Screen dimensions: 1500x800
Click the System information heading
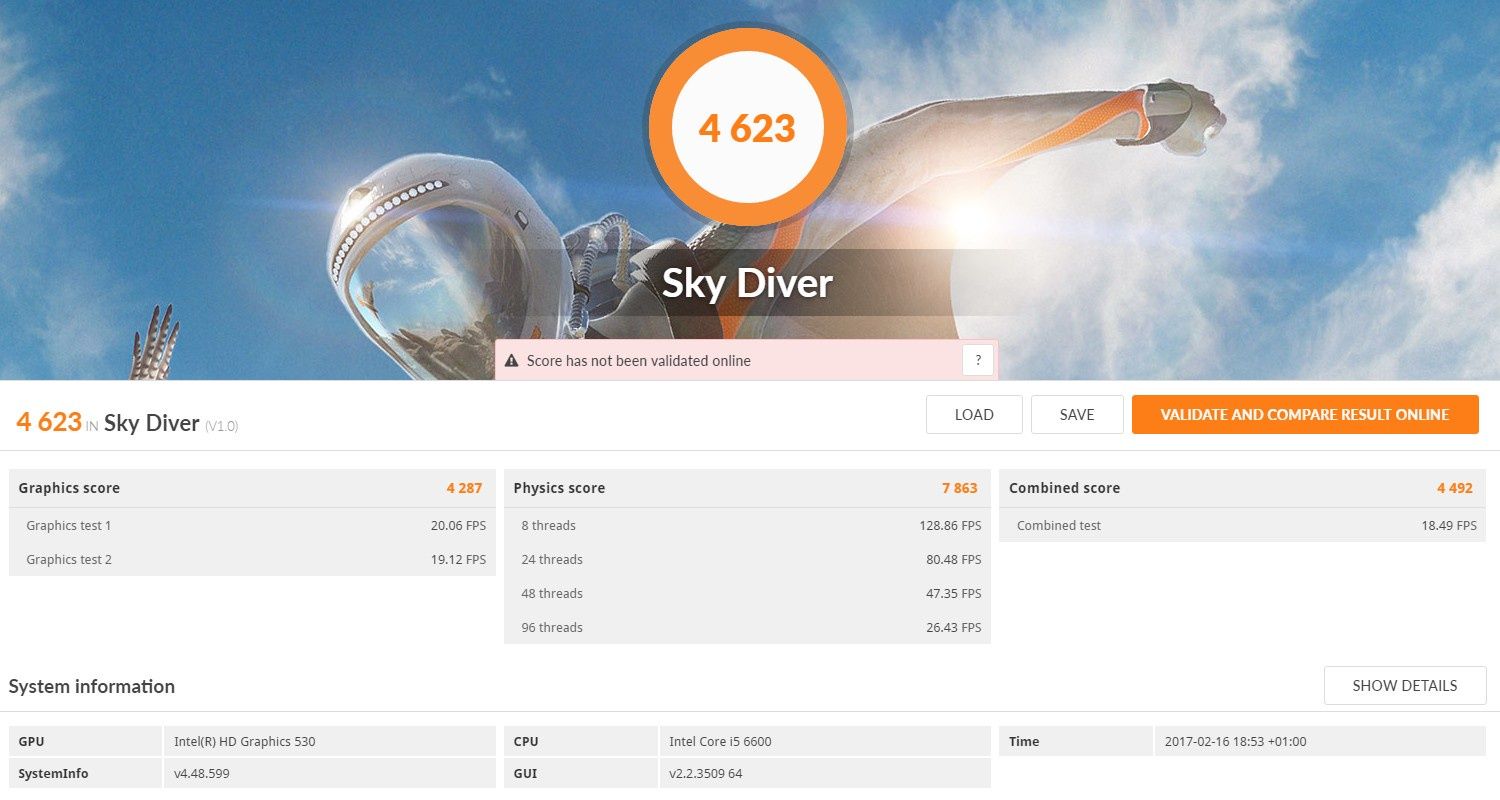coord(92,686)
